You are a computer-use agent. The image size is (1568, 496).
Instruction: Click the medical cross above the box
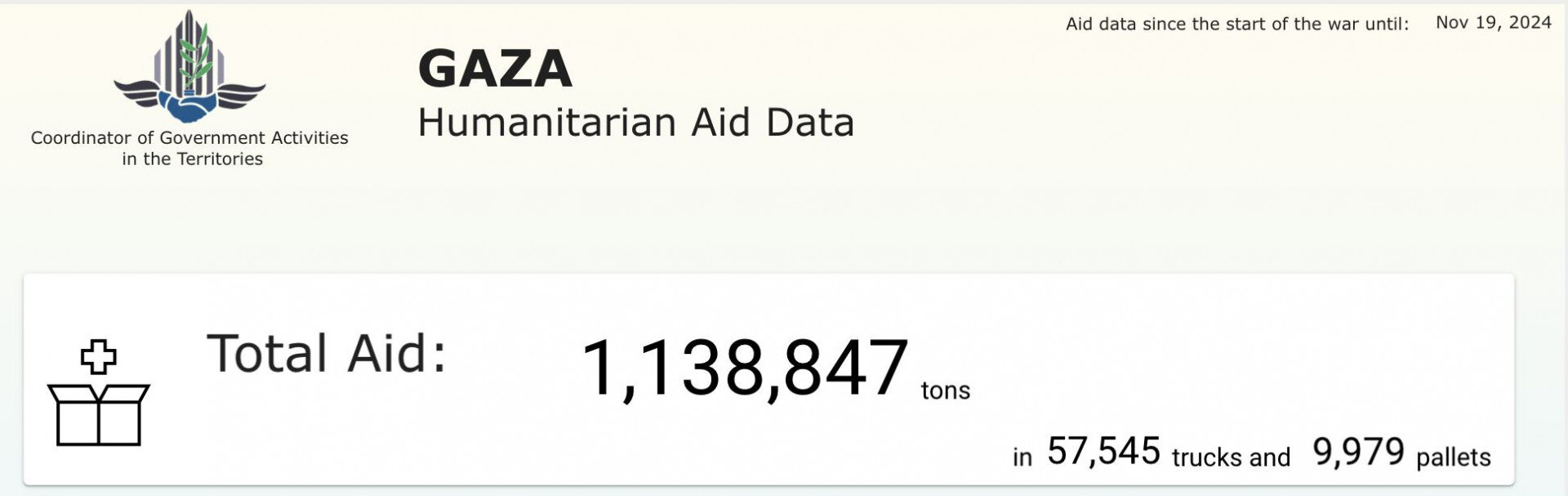(99, 357)
